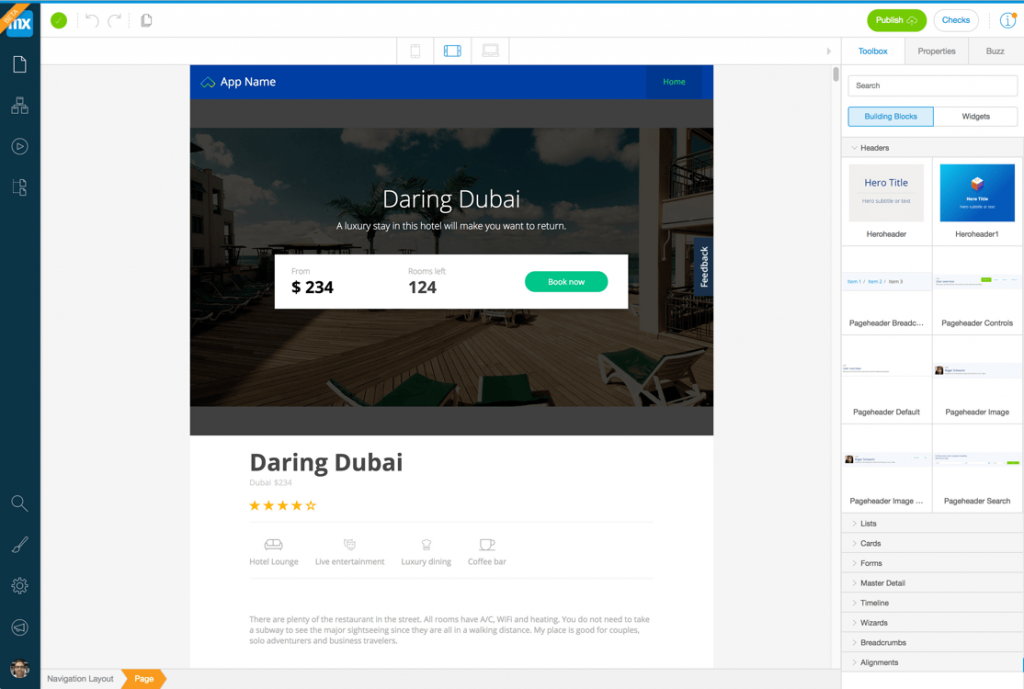The image size is (1024, 689).
Task: Collapse the Headers category
Action: click(x=874, y=148)
